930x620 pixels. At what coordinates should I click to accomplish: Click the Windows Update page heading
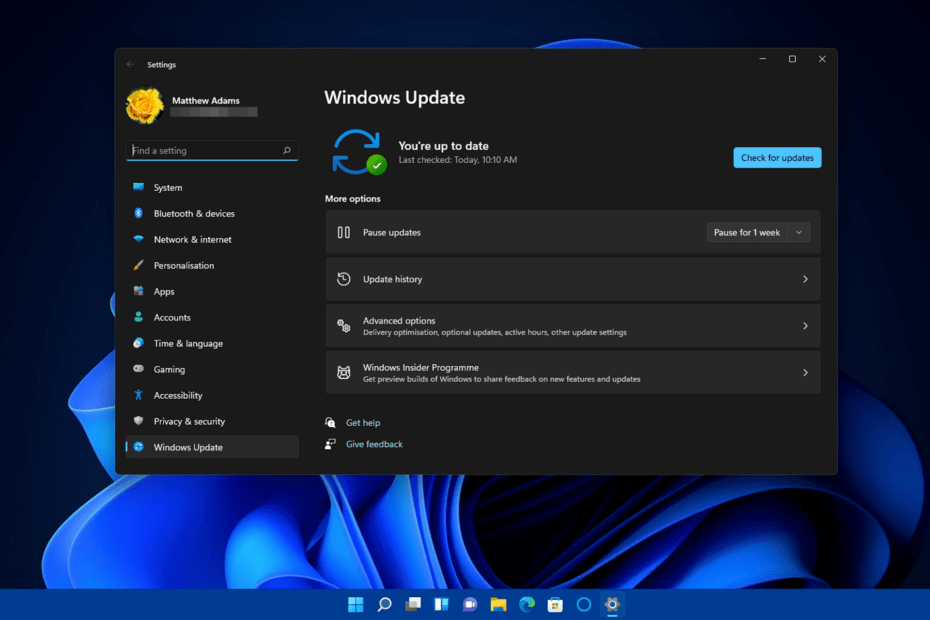point(394,97)
